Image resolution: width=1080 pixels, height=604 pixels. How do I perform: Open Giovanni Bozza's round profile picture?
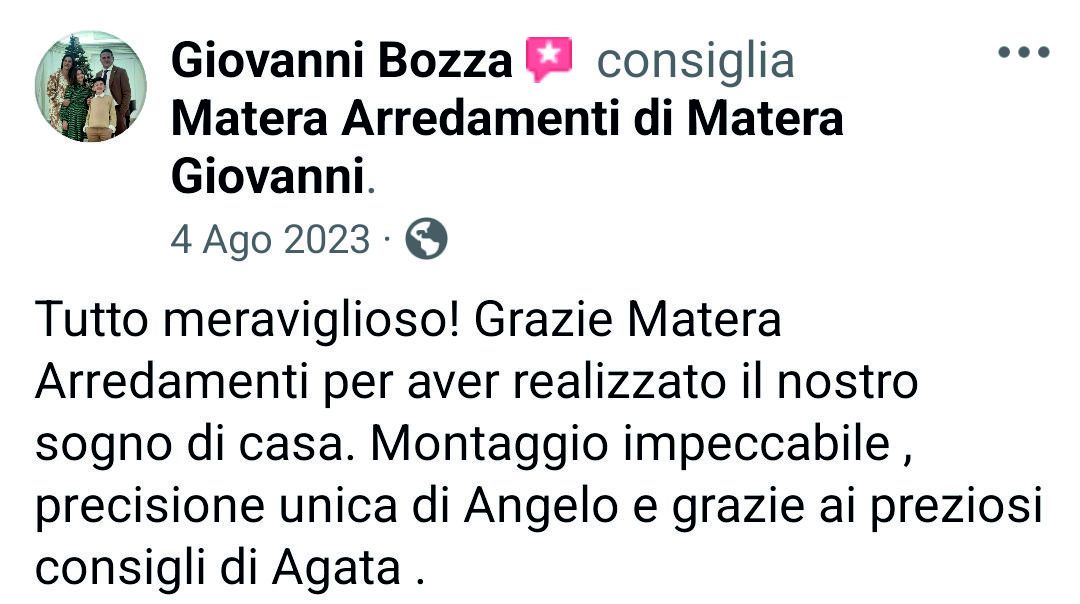tap(91, 86)
